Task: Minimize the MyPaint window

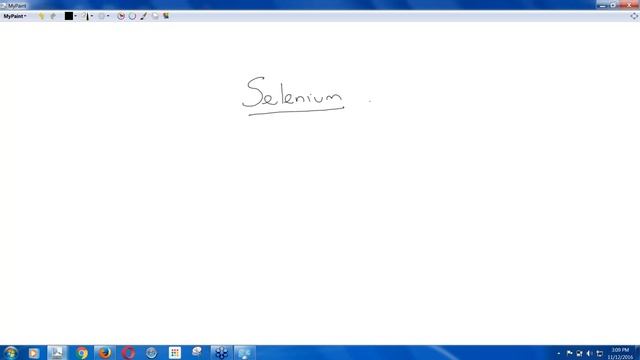Action: click(602, 5)
